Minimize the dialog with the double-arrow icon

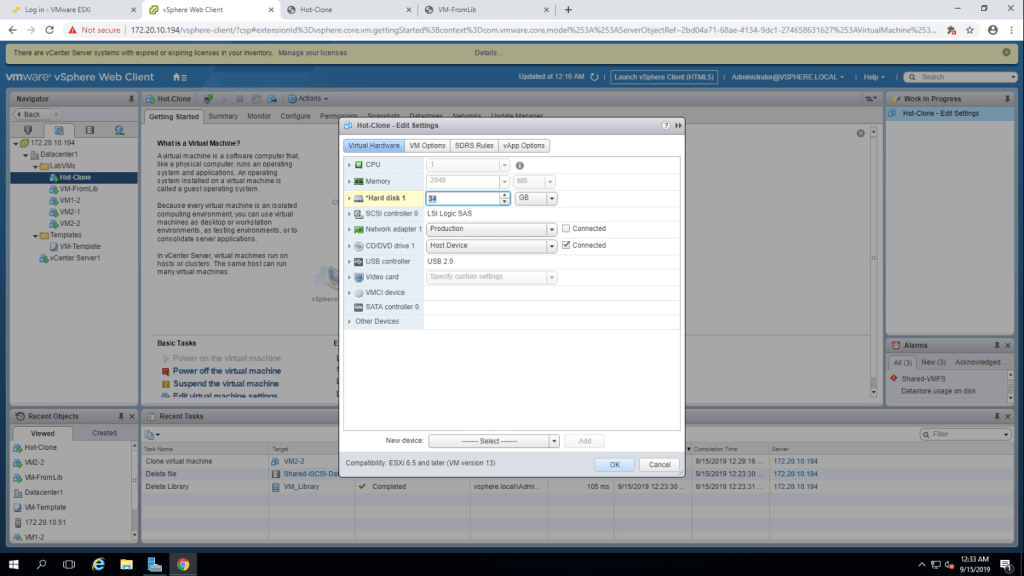click(679, 125)
